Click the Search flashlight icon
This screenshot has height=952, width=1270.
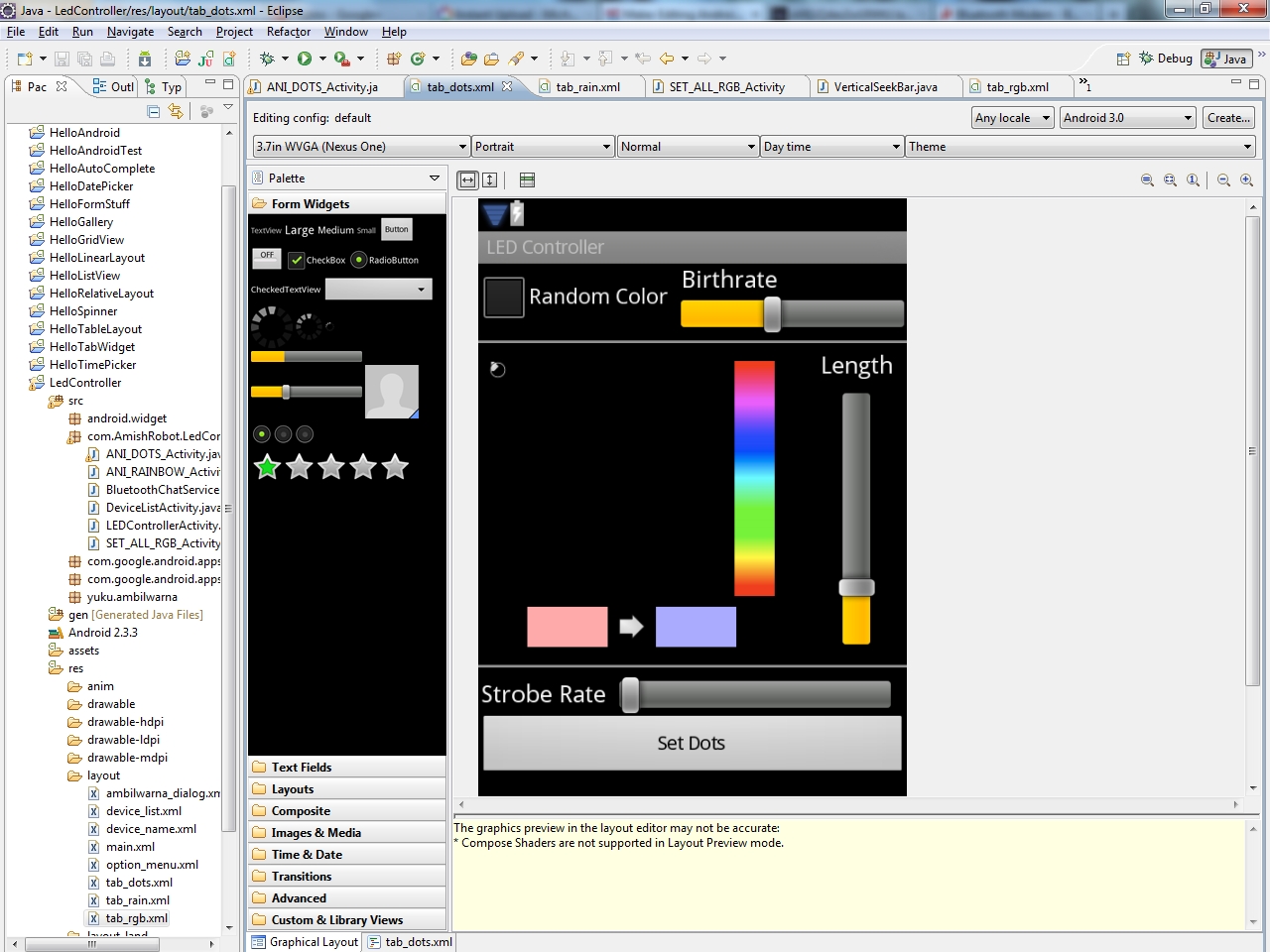[x=516, y=59]
